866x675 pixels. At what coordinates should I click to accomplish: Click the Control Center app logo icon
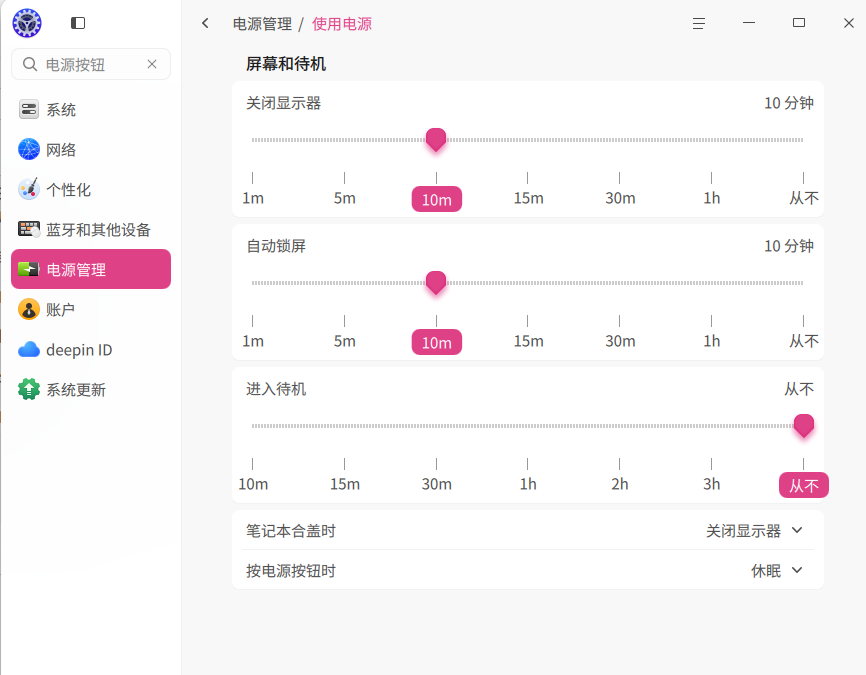click(27, 23)
